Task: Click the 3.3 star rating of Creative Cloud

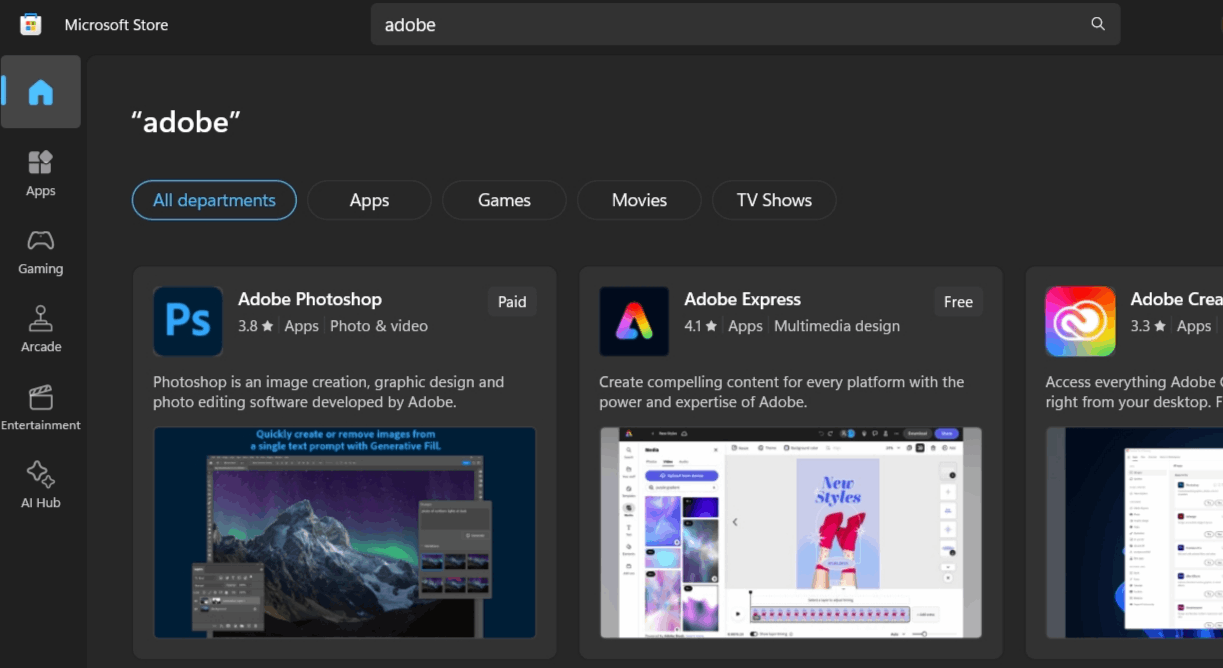Action: [x=1147, y=326]
